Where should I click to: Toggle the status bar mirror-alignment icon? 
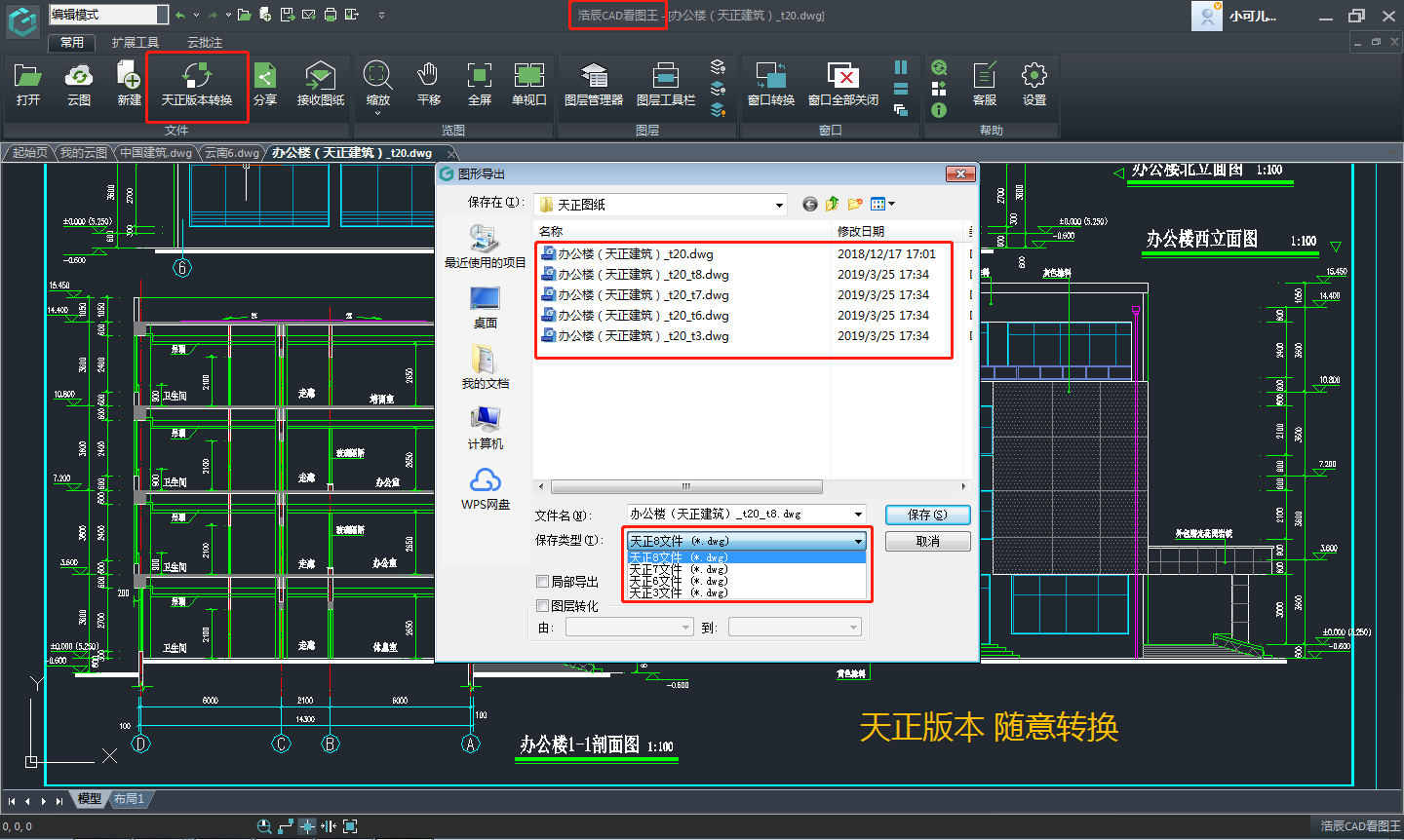pos(329,825)
